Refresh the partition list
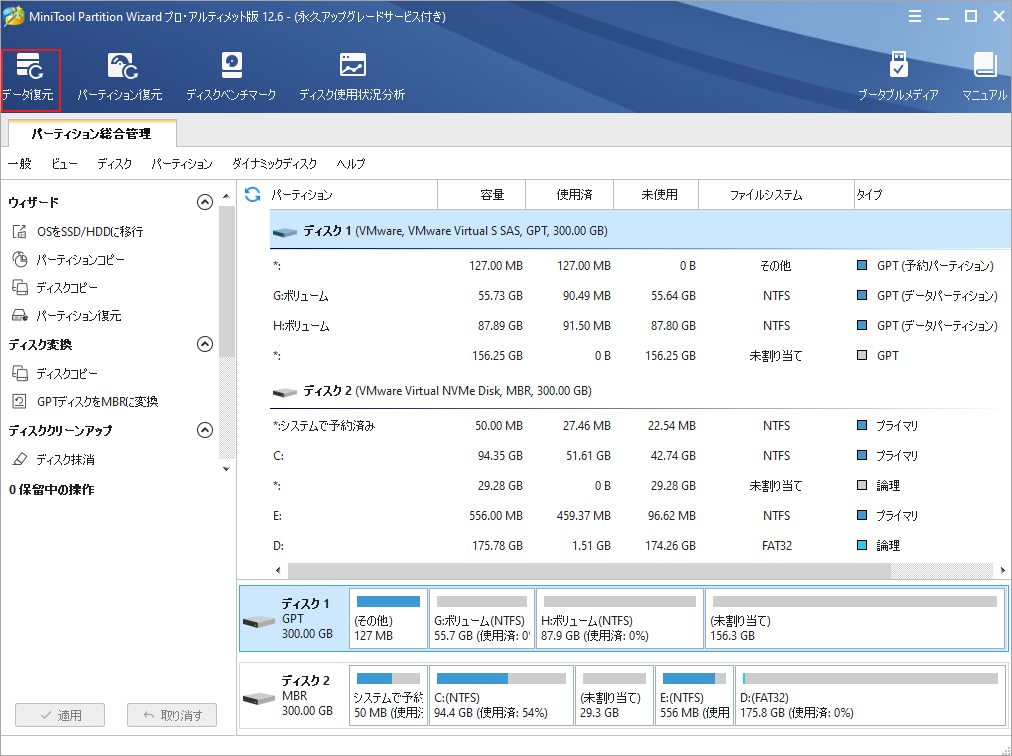This screenshot has height=756, width=1012. tap(251, 194)
